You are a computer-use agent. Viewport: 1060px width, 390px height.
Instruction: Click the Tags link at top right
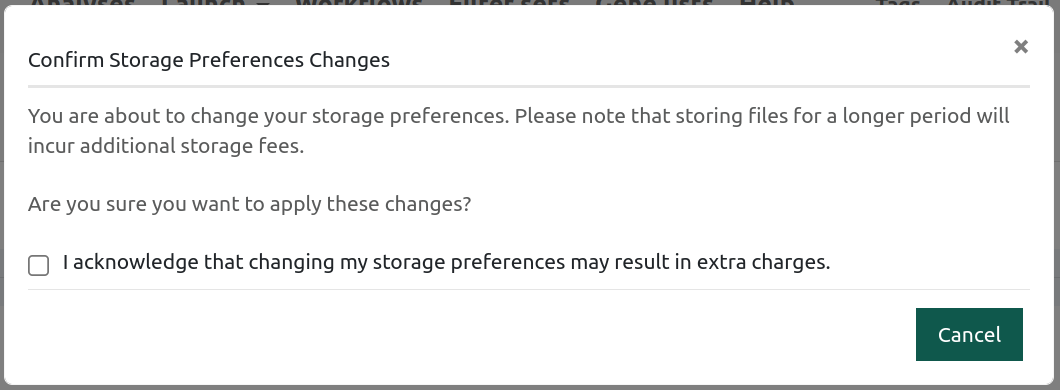898,2
